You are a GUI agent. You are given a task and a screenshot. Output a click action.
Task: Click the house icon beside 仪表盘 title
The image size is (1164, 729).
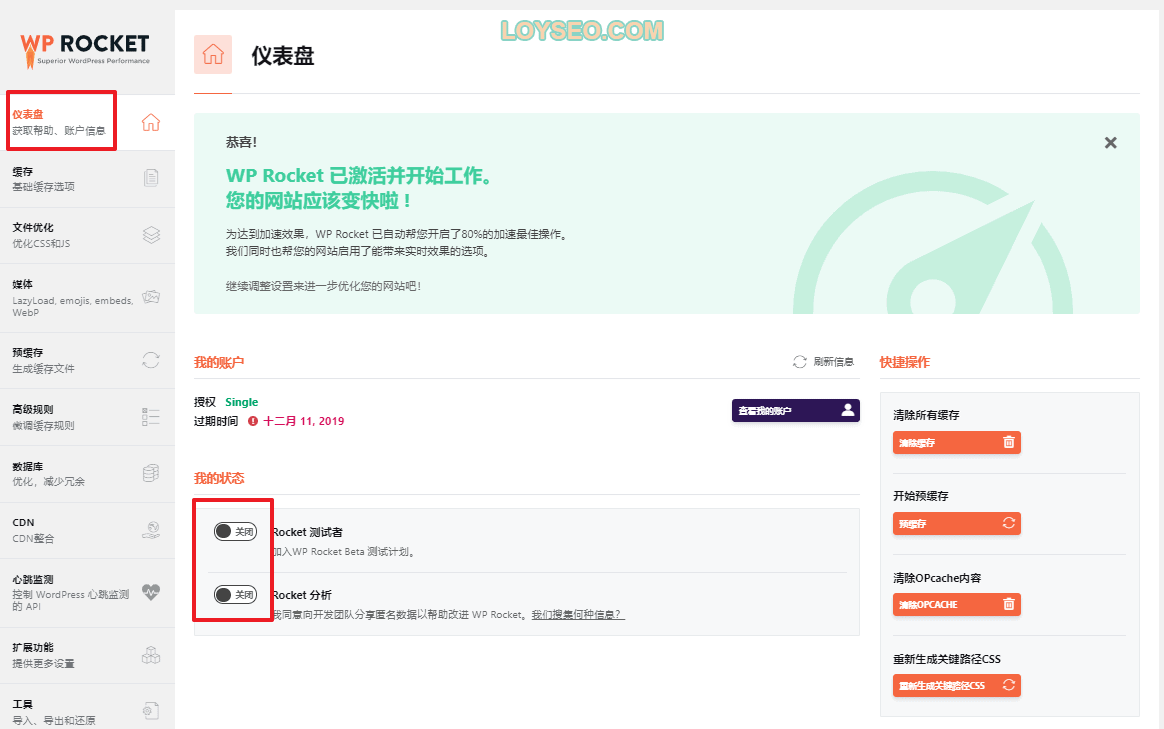(213, 54)
